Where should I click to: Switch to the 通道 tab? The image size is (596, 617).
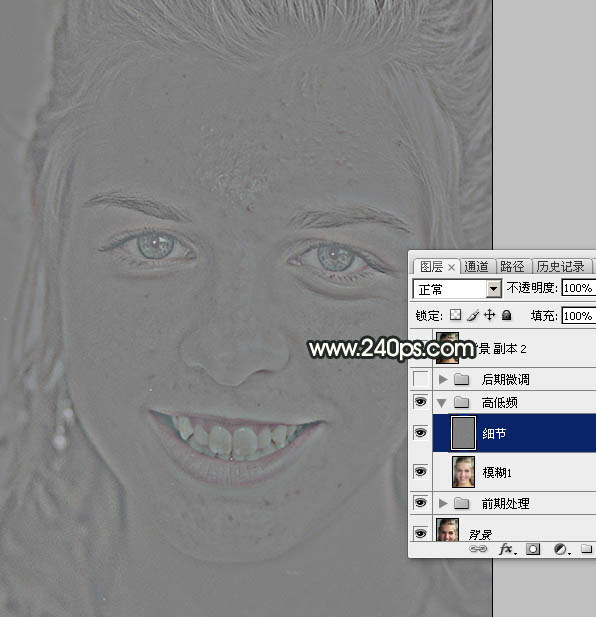[476, 267]
